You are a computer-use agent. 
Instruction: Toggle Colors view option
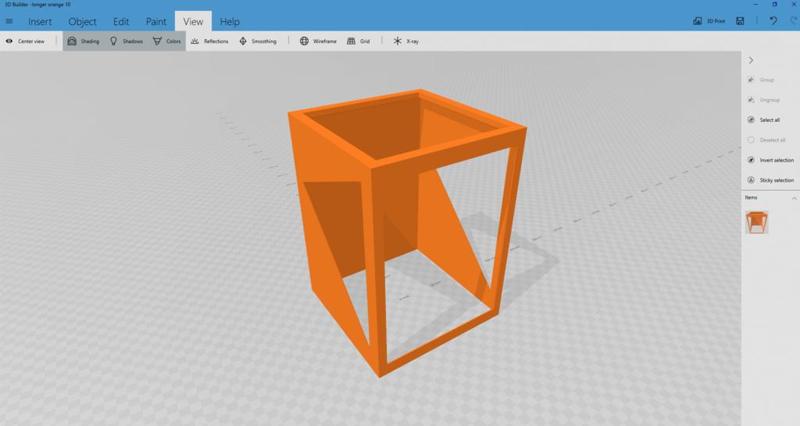pos(167,41)
